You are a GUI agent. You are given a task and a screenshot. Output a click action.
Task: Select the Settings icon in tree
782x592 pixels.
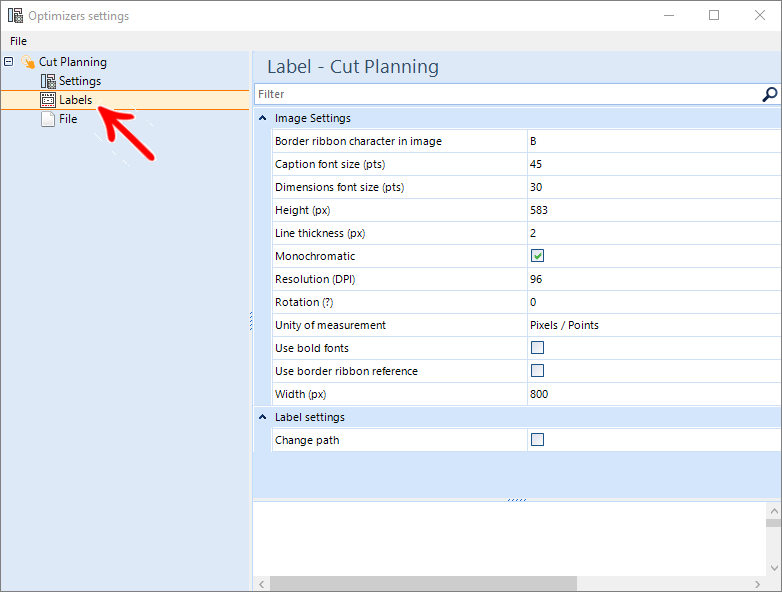[x=48, y=81]
